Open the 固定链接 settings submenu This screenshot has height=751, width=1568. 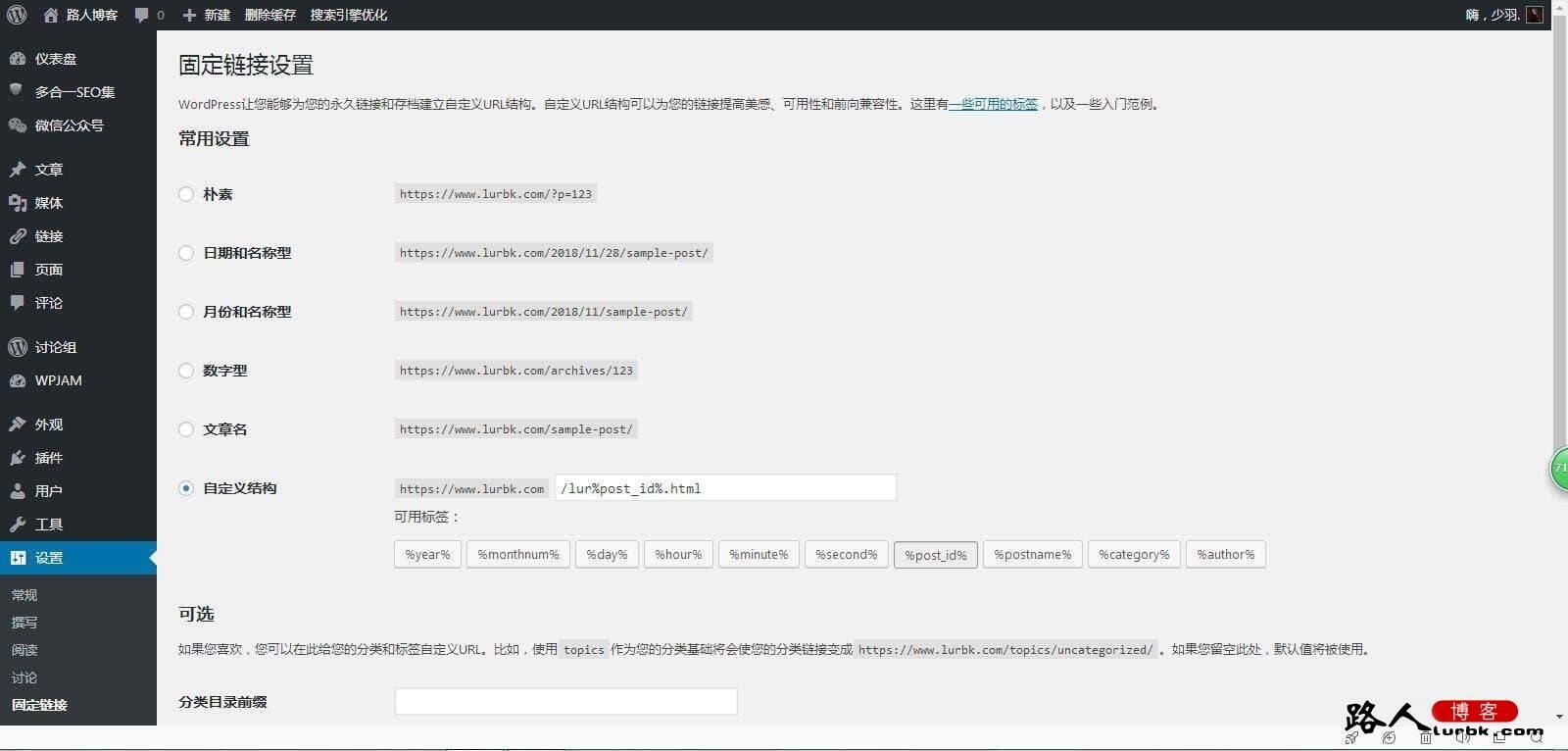pos(39,705)
